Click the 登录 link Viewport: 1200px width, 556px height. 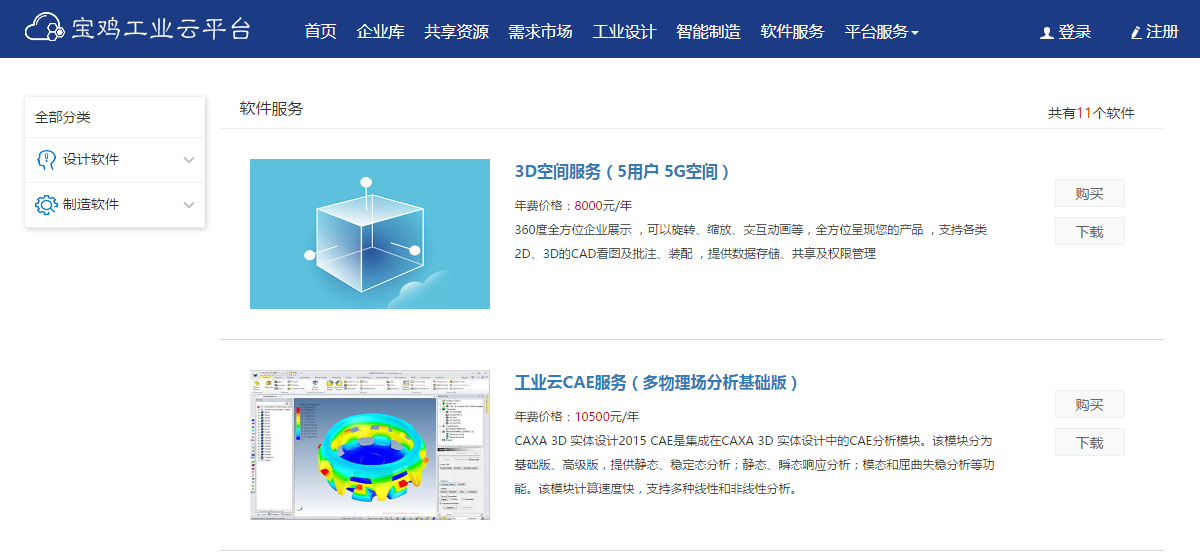pyautogui.click(x=1075, y=32)
